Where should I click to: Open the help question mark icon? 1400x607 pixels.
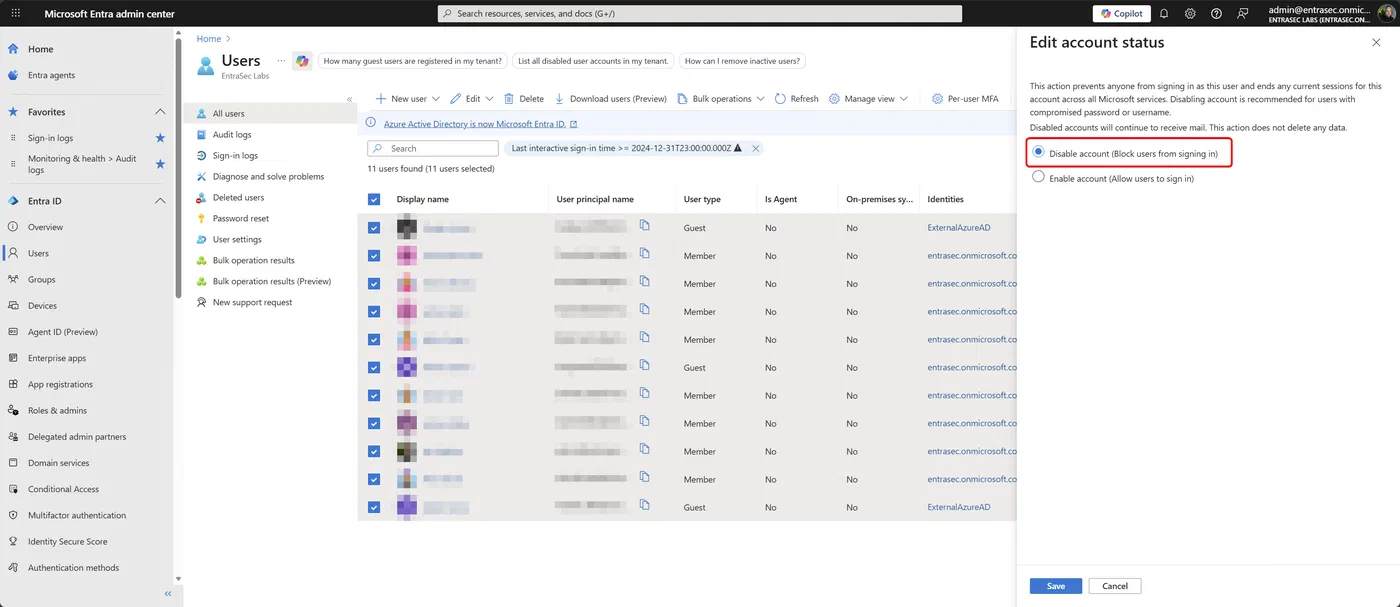[x=1216, y=14]
